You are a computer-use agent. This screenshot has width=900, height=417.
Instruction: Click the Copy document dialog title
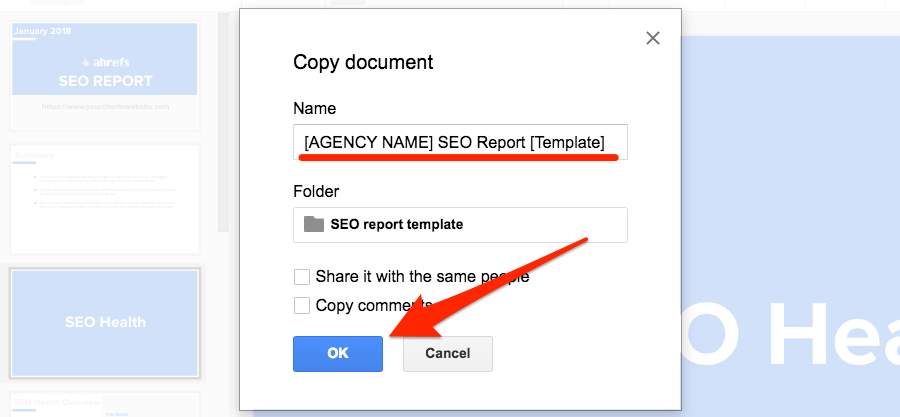click(x=363, y=62)
